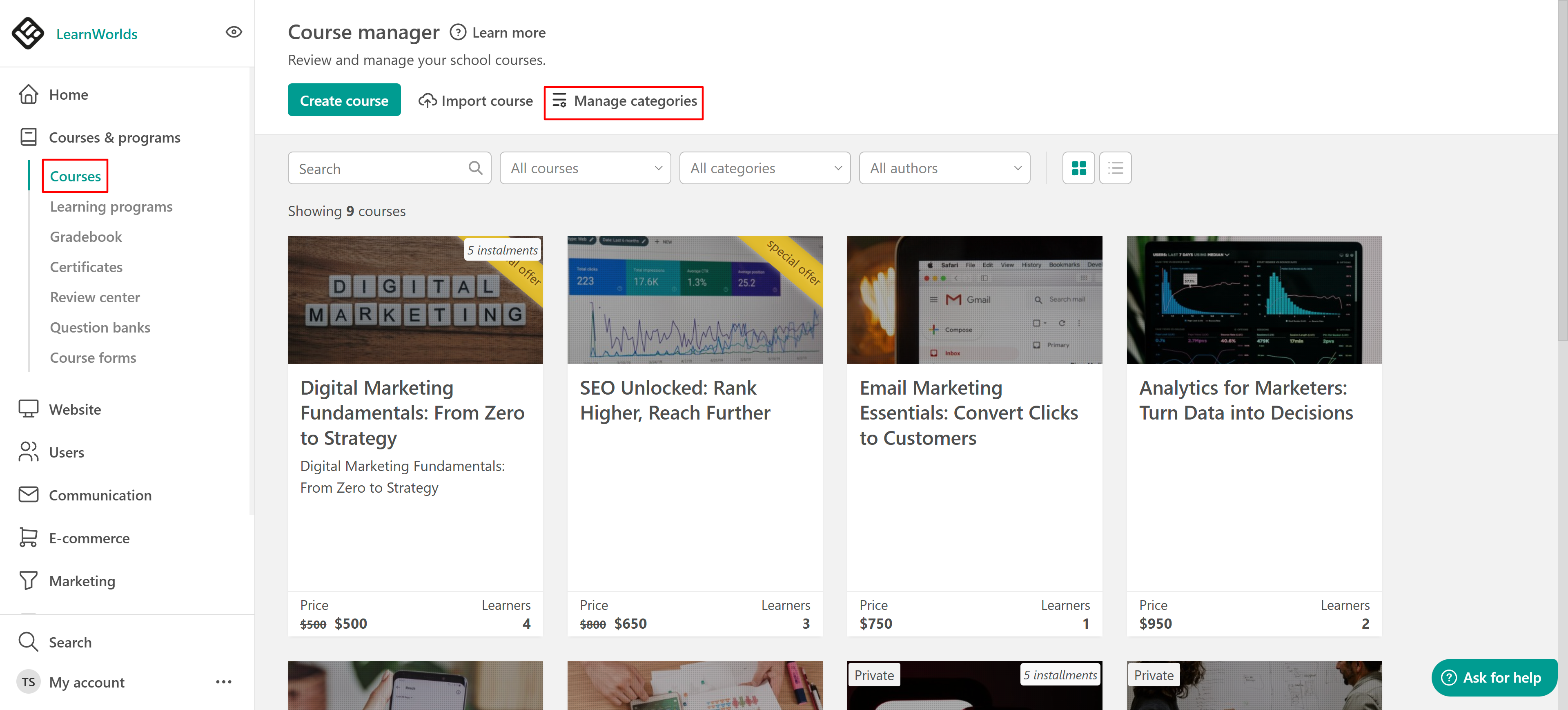Open the Users people icon
1568x710 pixels.
coord(28,452)
